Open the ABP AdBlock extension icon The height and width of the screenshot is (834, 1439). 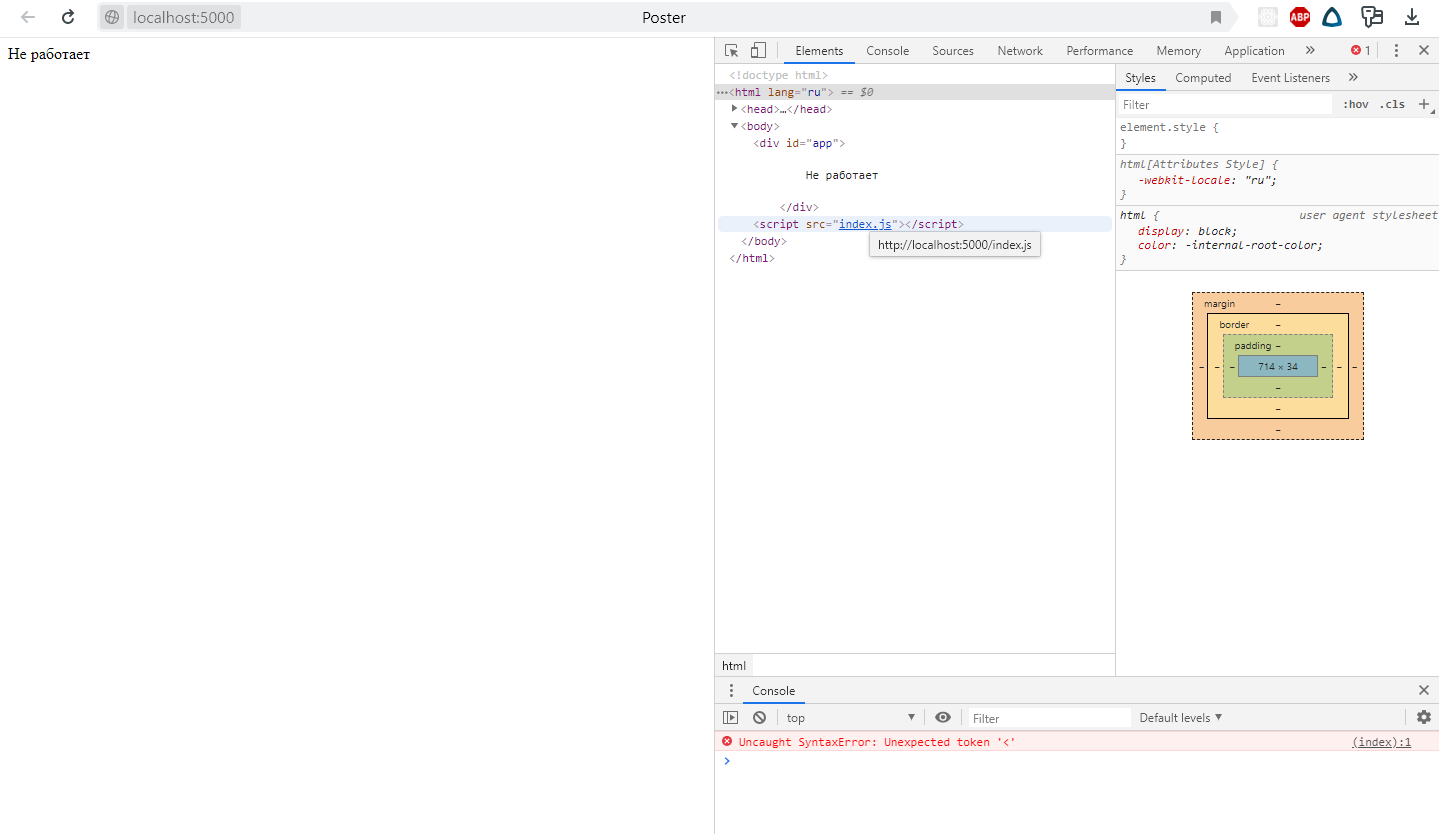pos(1299,17)
